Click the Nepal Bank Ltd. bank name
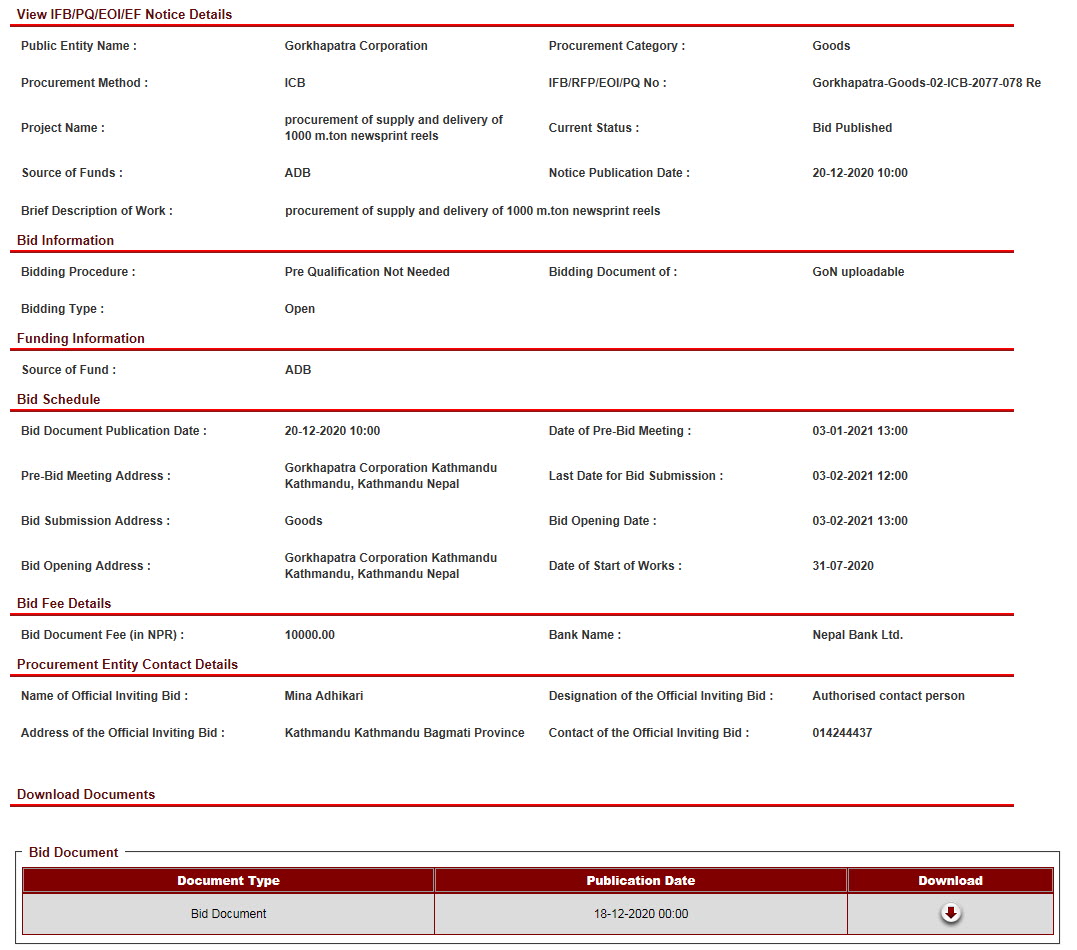Image resolution: width=1077 pixels, height=950 pixels. click(857, 635)
